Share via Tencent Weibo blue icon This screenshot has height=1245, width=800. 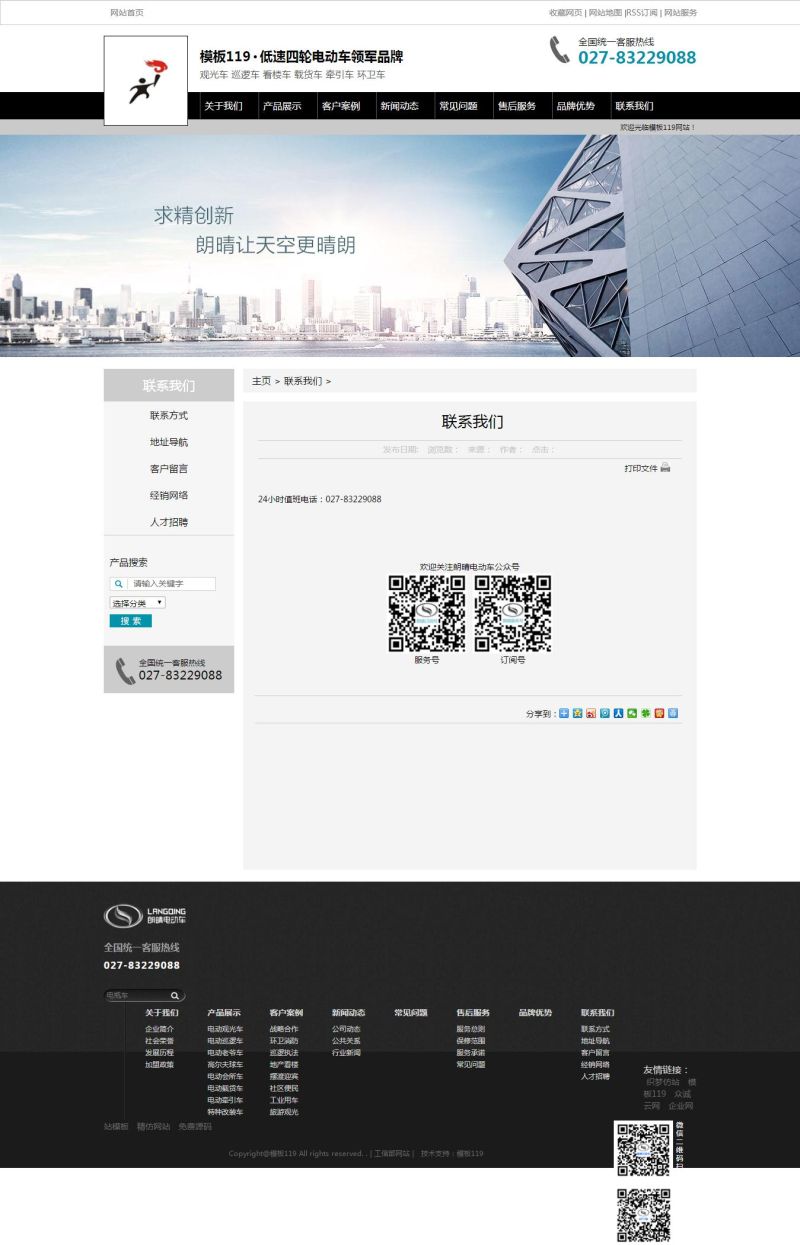point(605,713)
